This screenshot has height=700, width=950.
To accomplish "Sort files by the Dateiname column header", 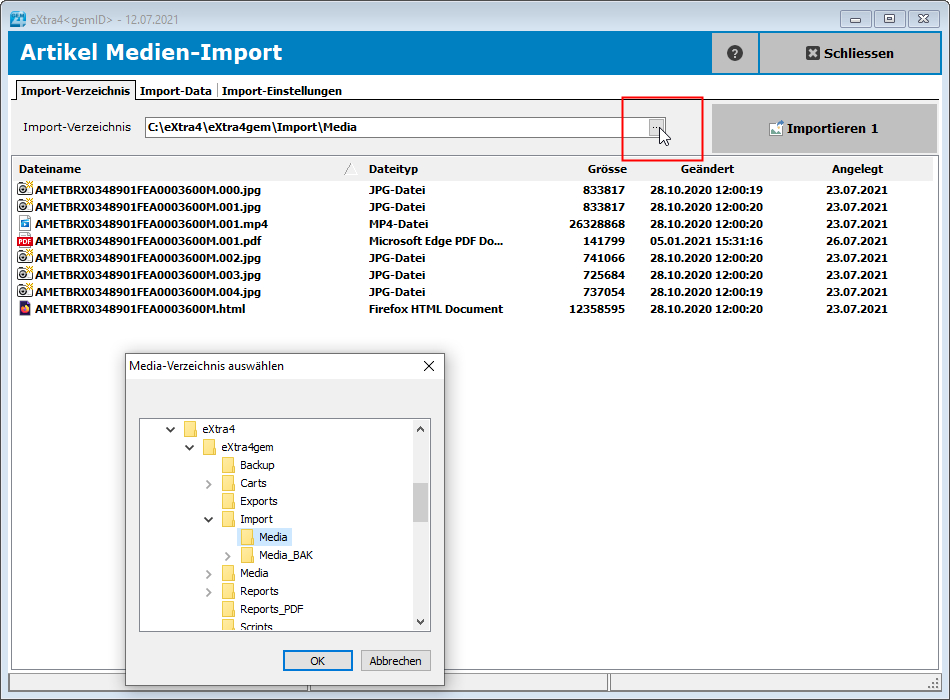I will pos(50,169).
